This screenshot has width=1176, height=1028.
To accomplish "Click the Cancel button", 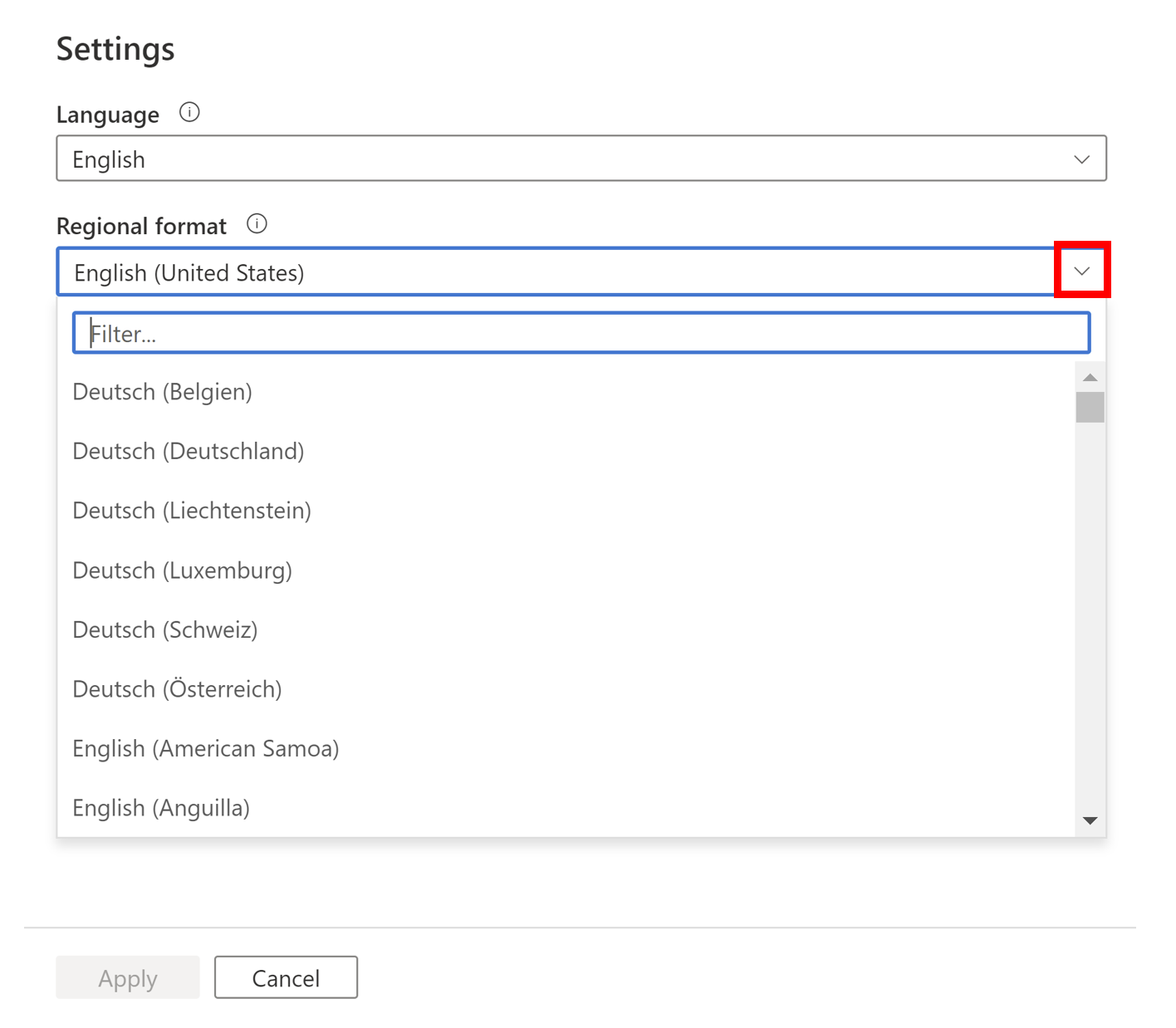I will coord(286,977).
